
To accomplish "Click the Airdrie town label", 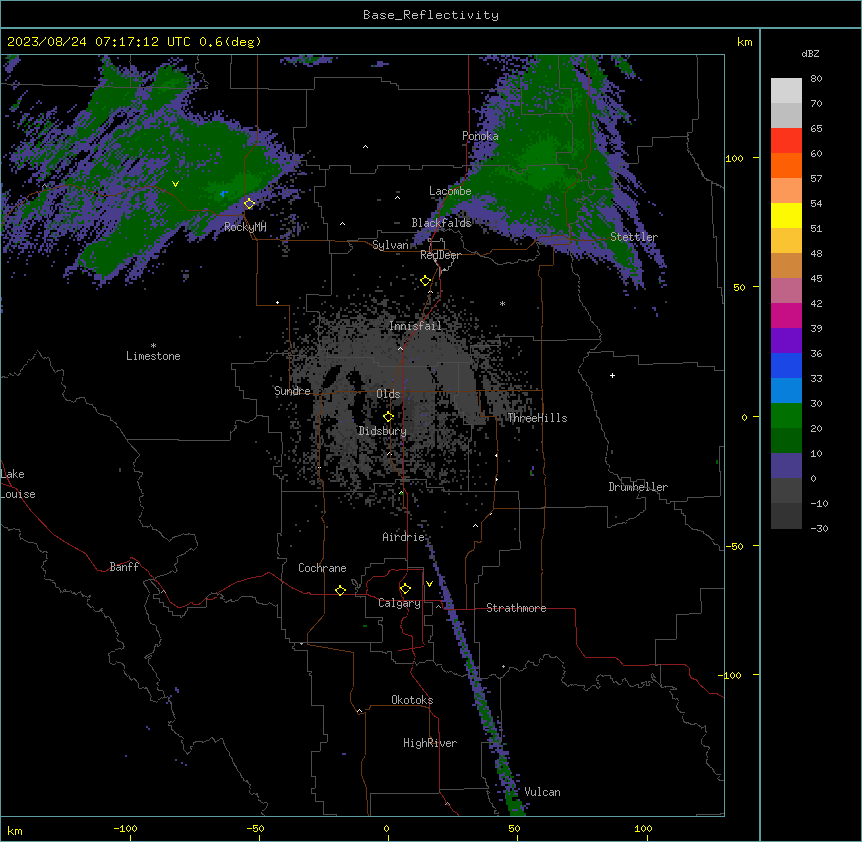I will point(404,537).
